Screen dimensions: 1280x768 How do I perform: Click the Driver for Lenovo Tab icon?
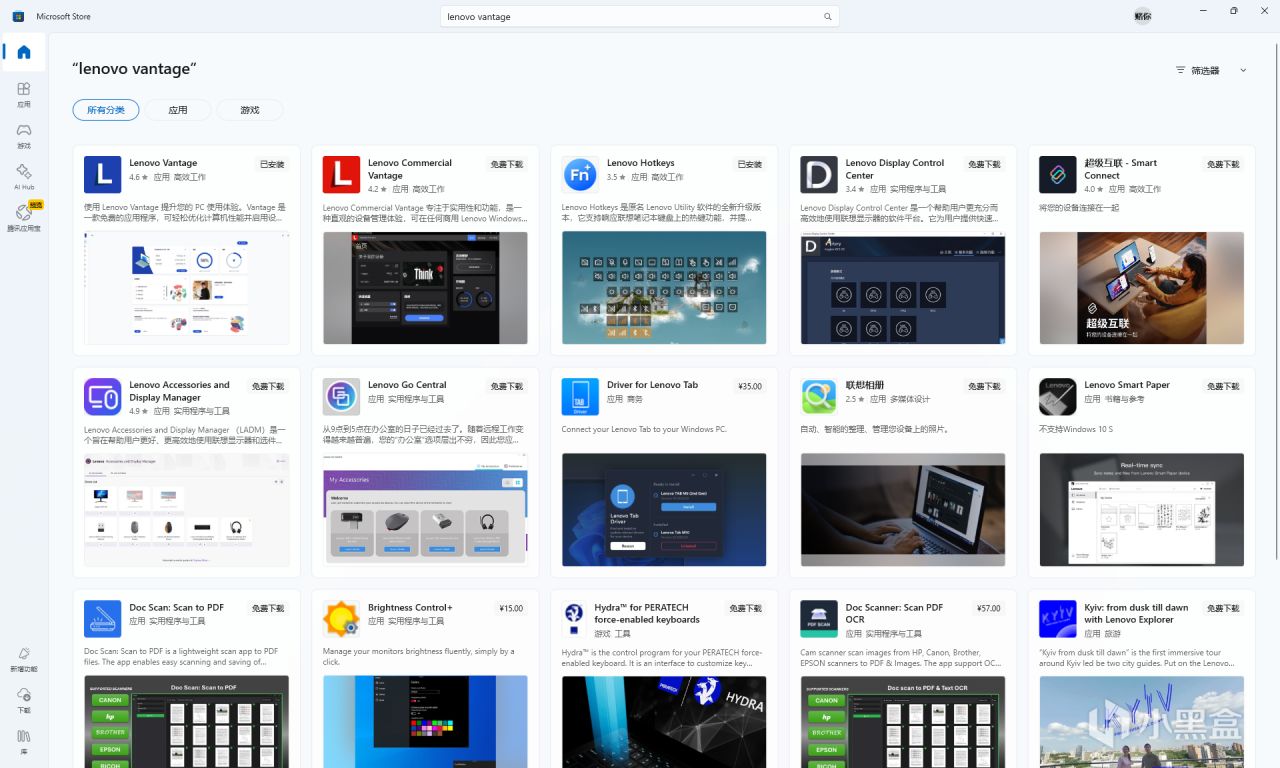click(x=580, y=397)
